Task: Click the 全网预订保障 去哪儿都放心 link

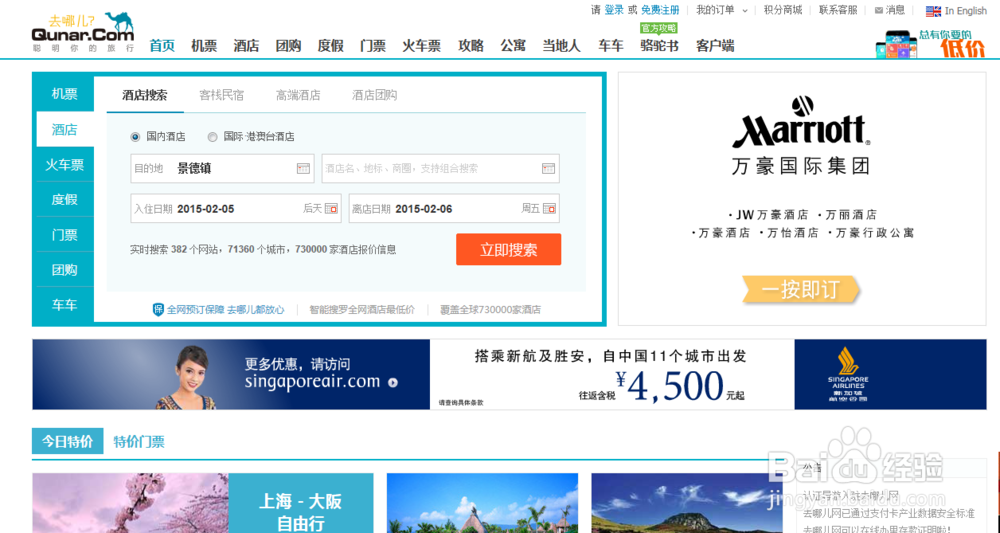Action: coord(226,310)
